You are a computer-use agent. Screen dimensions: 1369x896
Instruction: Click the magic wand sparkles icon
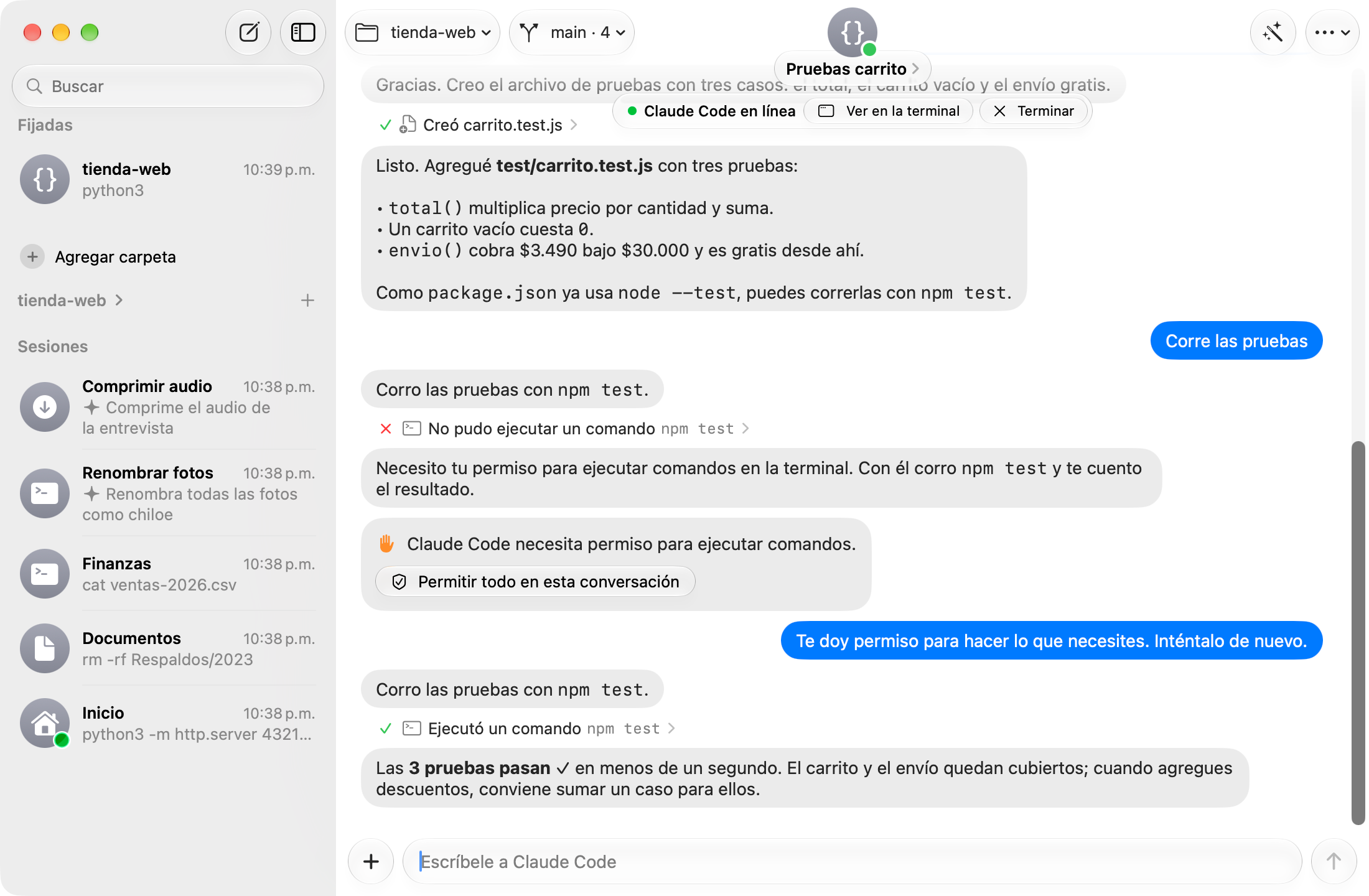click(x=1273, y=32)
